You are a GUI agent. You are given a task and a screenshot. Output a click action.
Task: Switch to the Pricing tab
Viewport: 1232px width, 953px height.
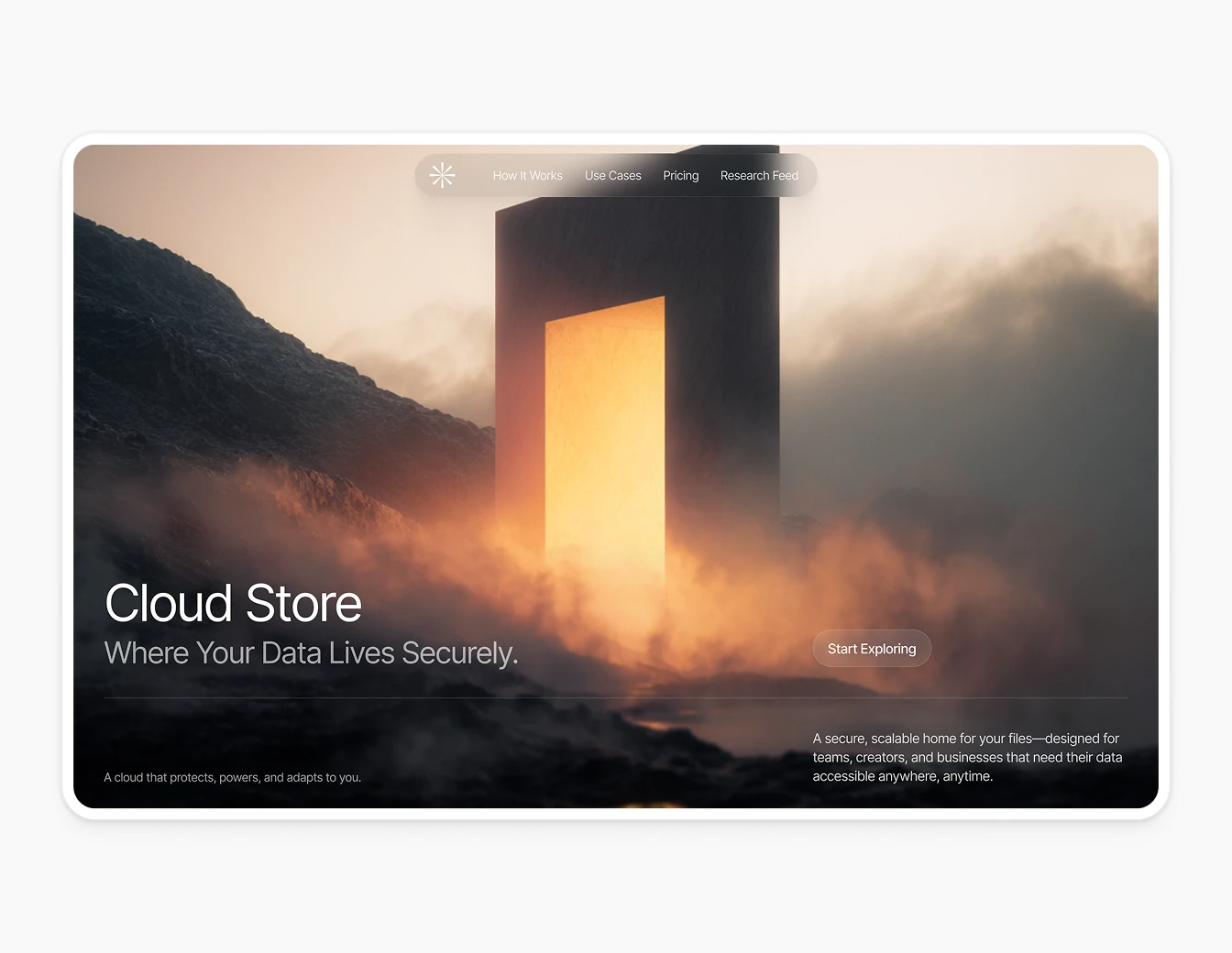680,175
